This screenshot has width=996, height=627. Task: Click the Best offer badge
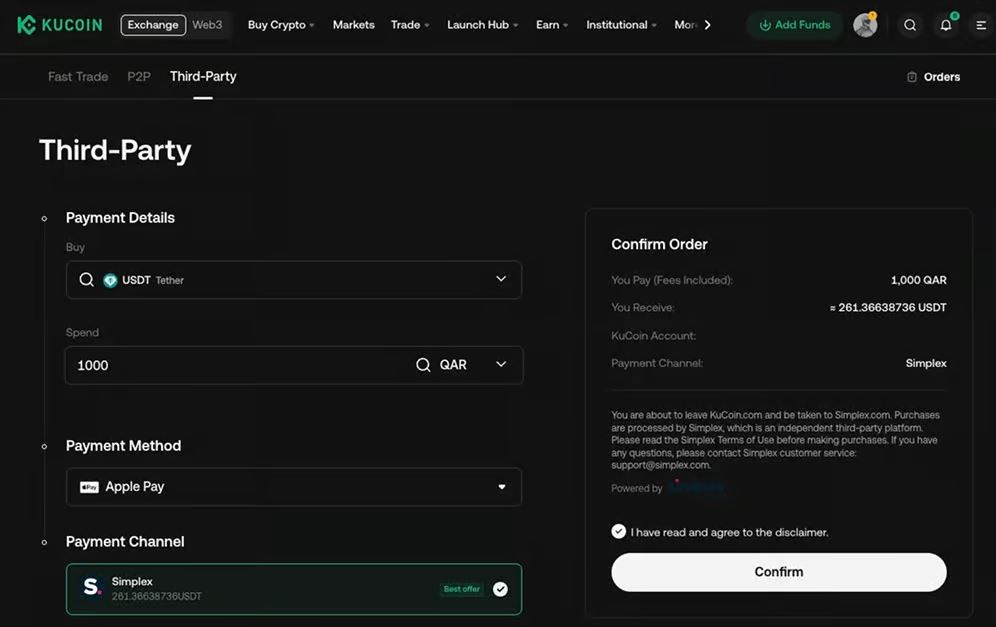[462, 589]
